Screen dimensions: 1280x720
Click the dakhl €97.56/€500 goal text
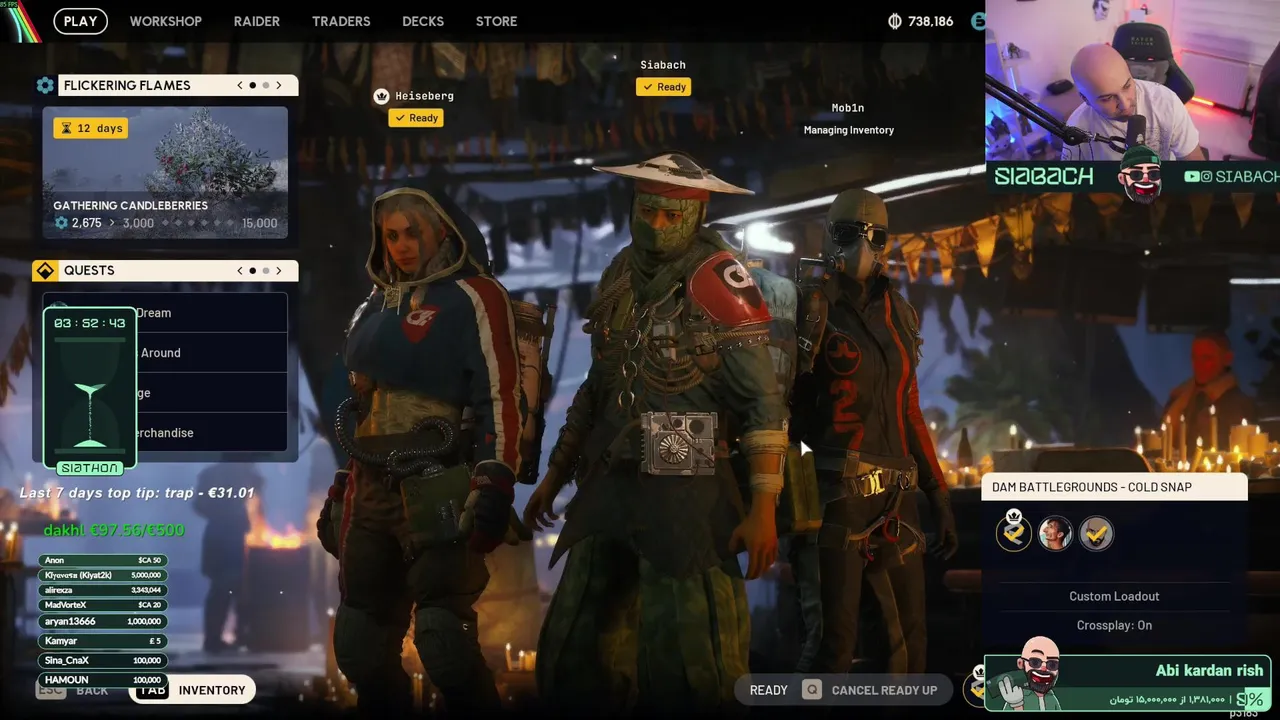point(115,530)
